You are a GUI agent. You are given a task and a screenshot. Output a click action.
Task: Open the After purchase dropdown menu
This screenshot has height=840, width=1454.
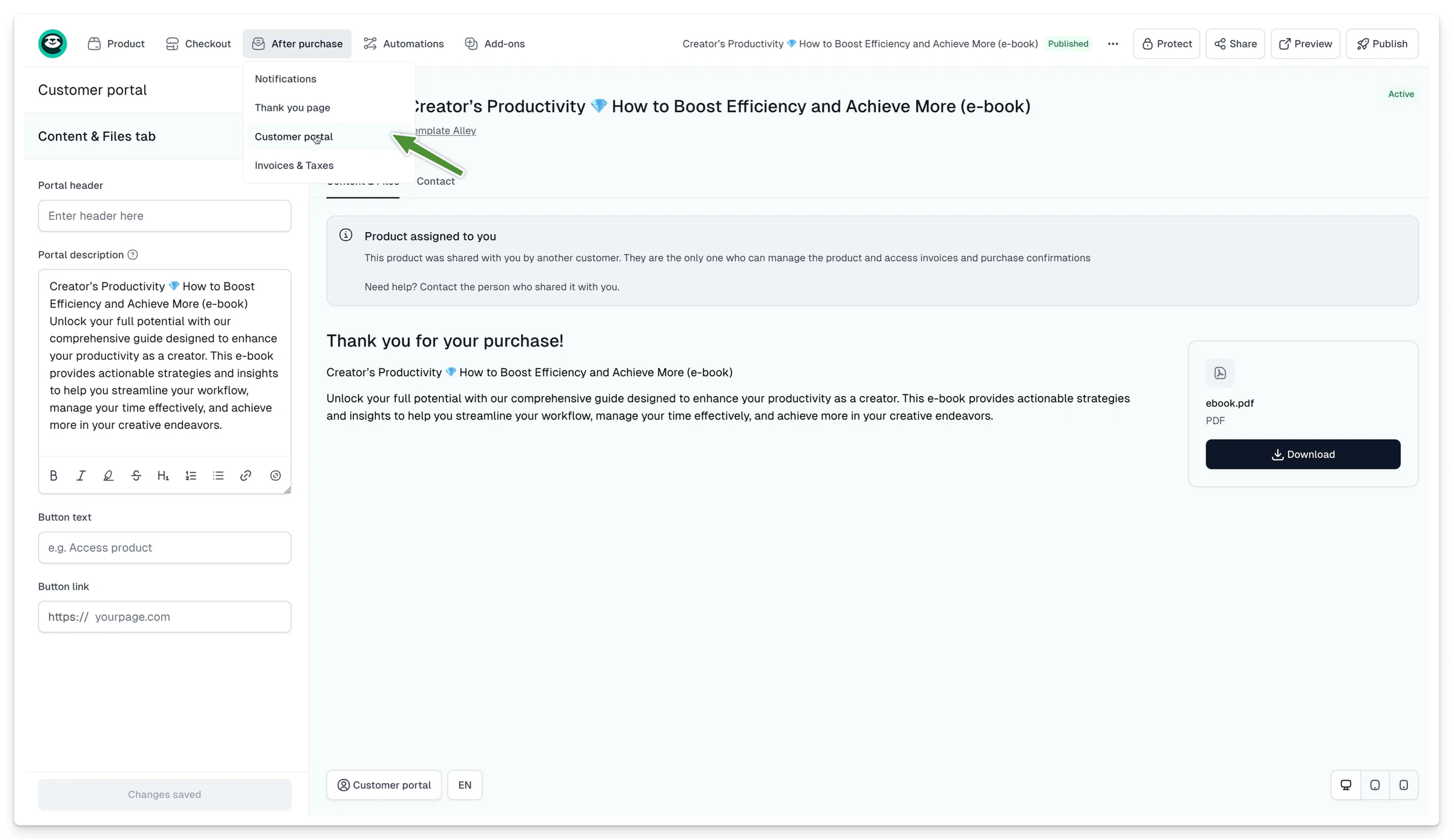tap(297, 44)
